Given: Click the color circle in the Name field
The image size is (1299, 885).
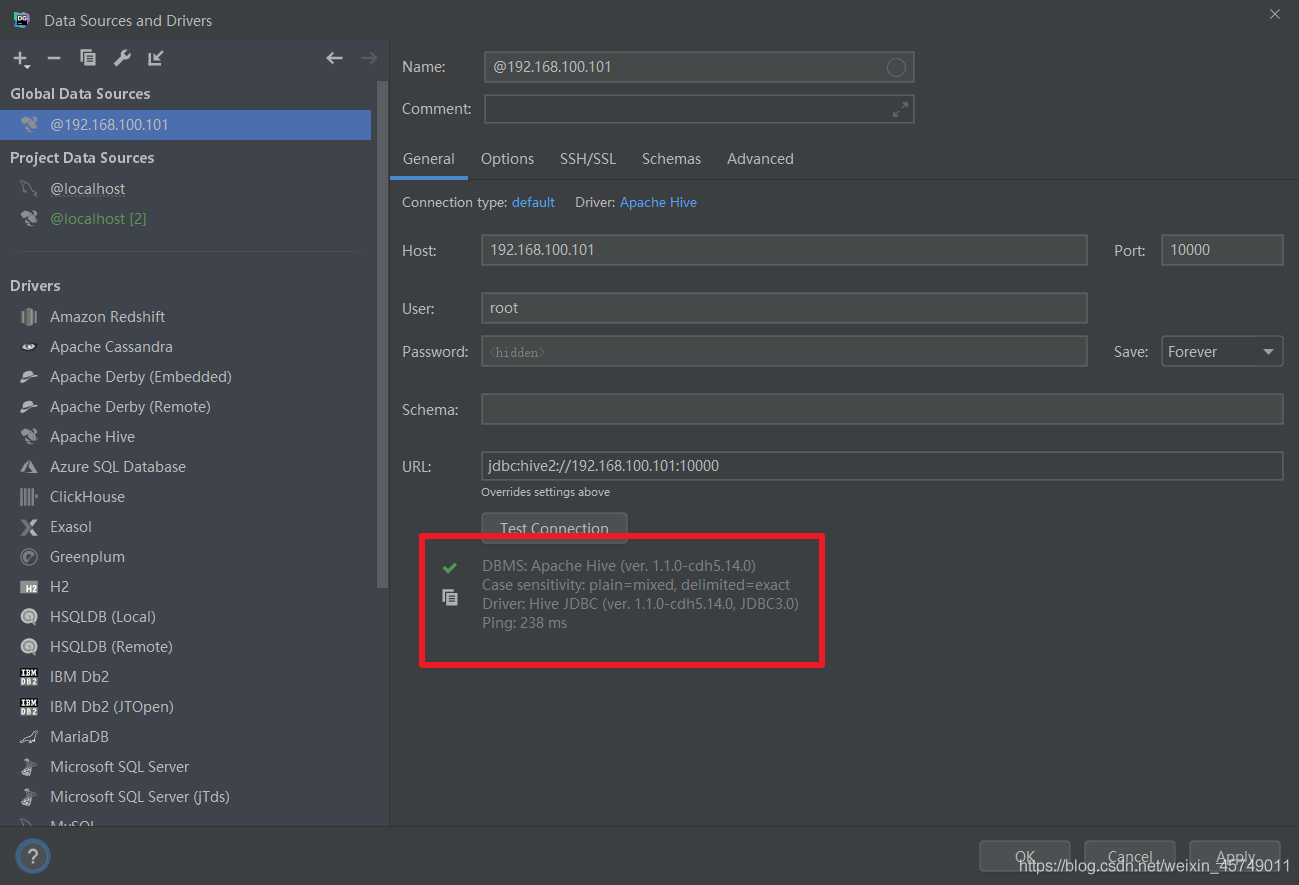Looking at the screenshot, I should (x=896, y=67).
